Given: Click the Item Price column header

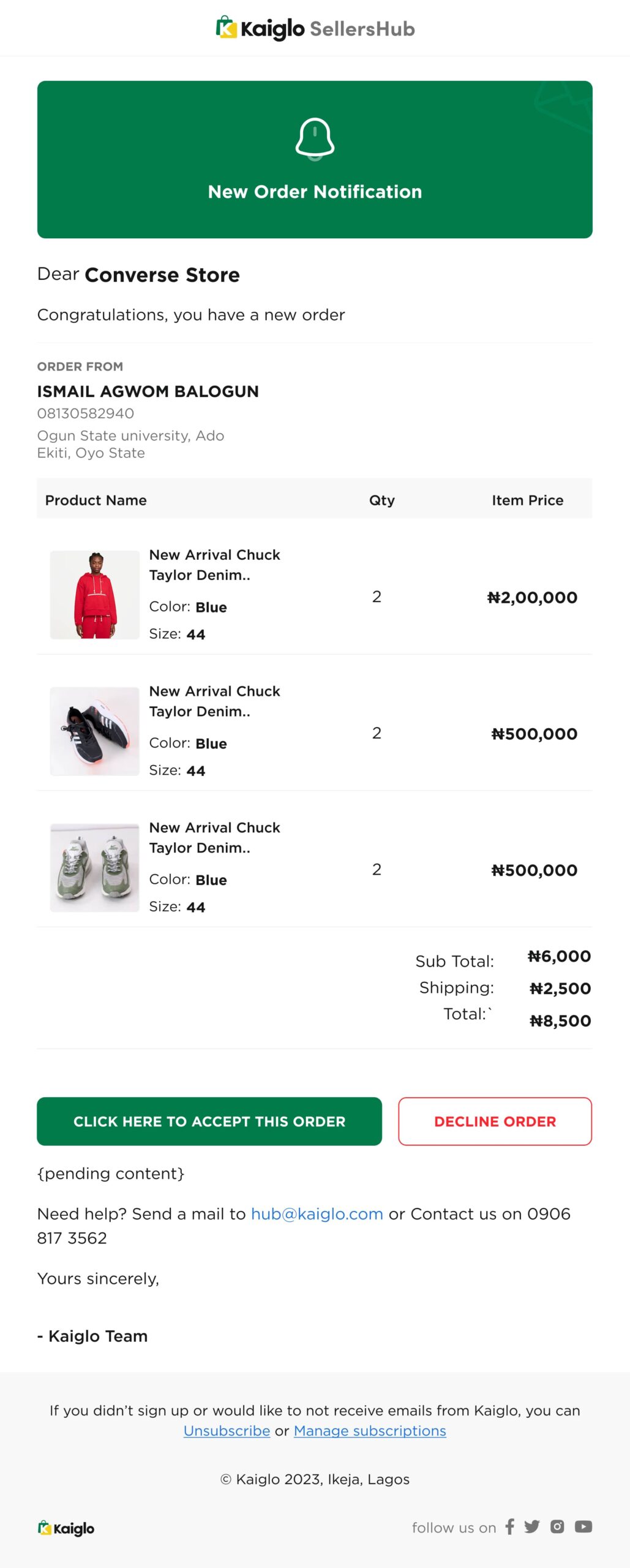Looking at the screenshot, I should tap(527, 500).
